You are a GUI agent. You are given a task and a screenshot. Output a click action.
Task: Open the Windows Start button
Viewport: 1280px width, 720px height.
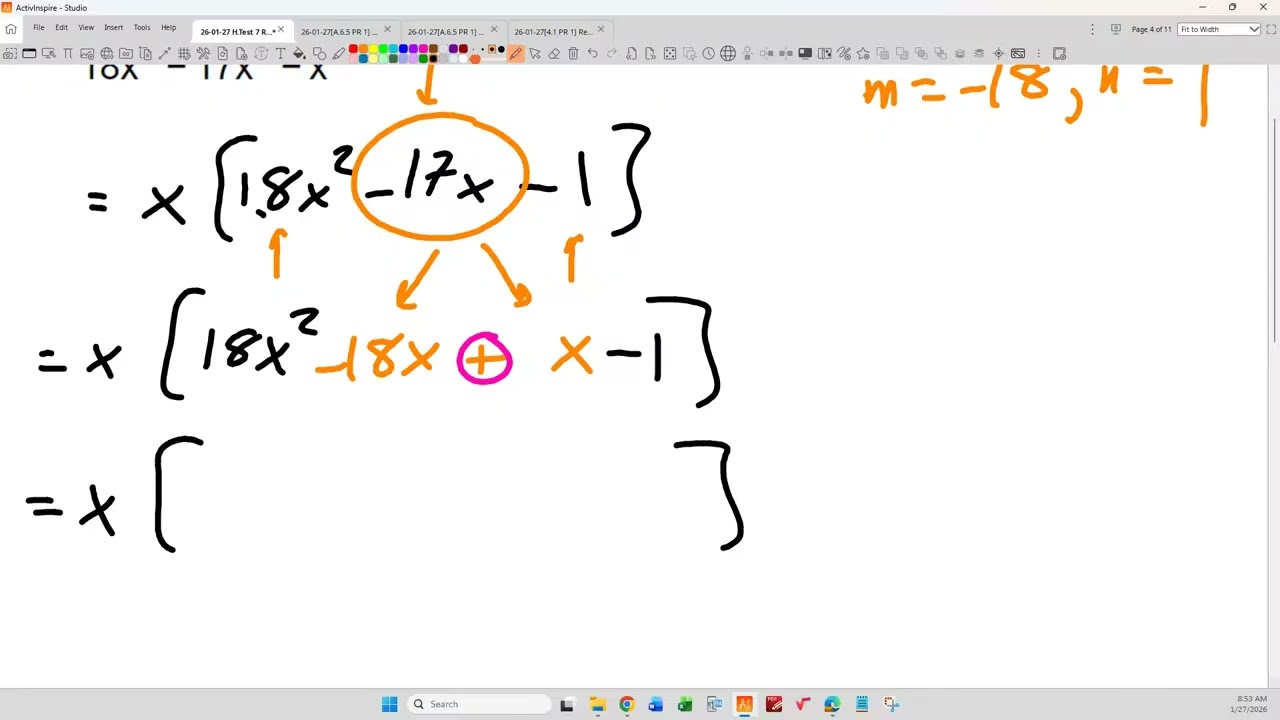point(389,704)
